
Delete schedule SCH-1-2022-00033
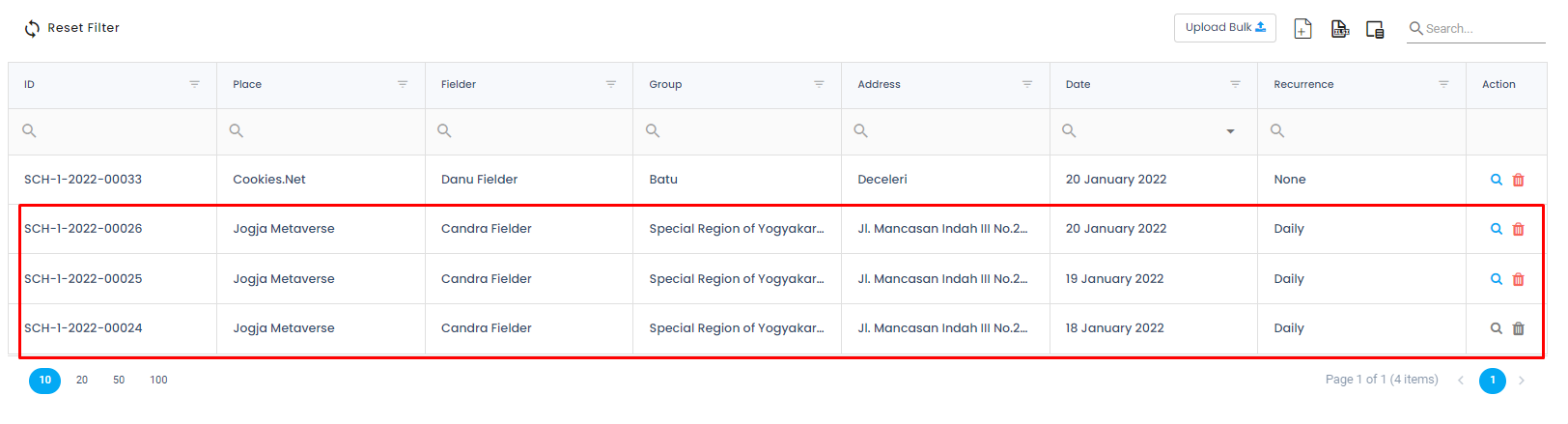point(1518,180)
